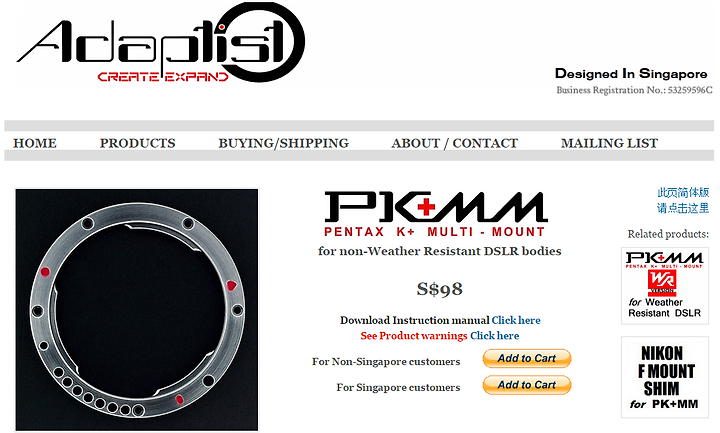The height and width of the screenshot is (433, 720).
Task: Add to Cart for Singapore customers
Action: [x=527, y=385]
